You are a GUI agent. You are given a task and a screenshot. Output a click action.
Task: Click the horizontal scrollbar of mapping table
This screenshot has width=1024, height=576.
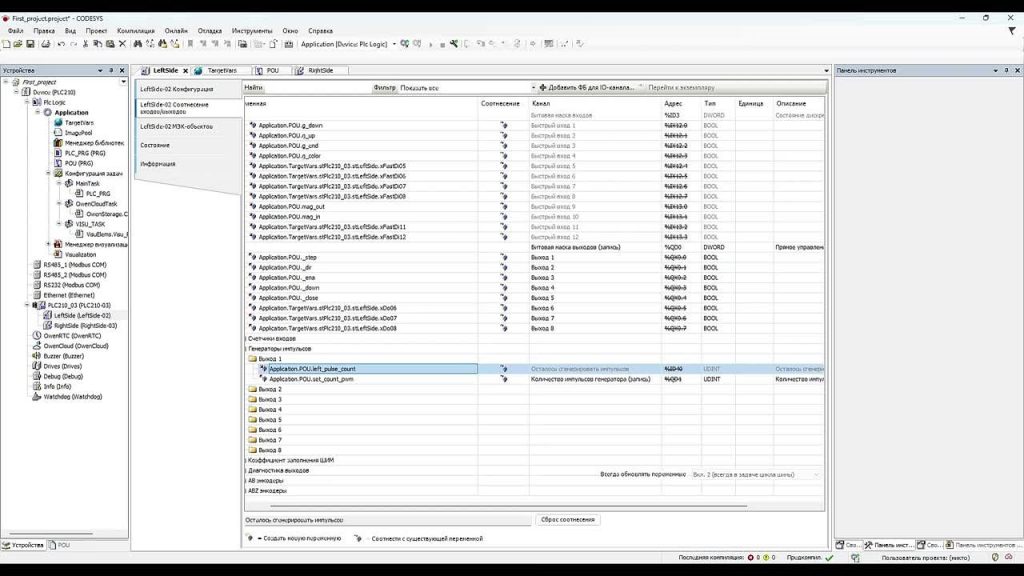508,506
